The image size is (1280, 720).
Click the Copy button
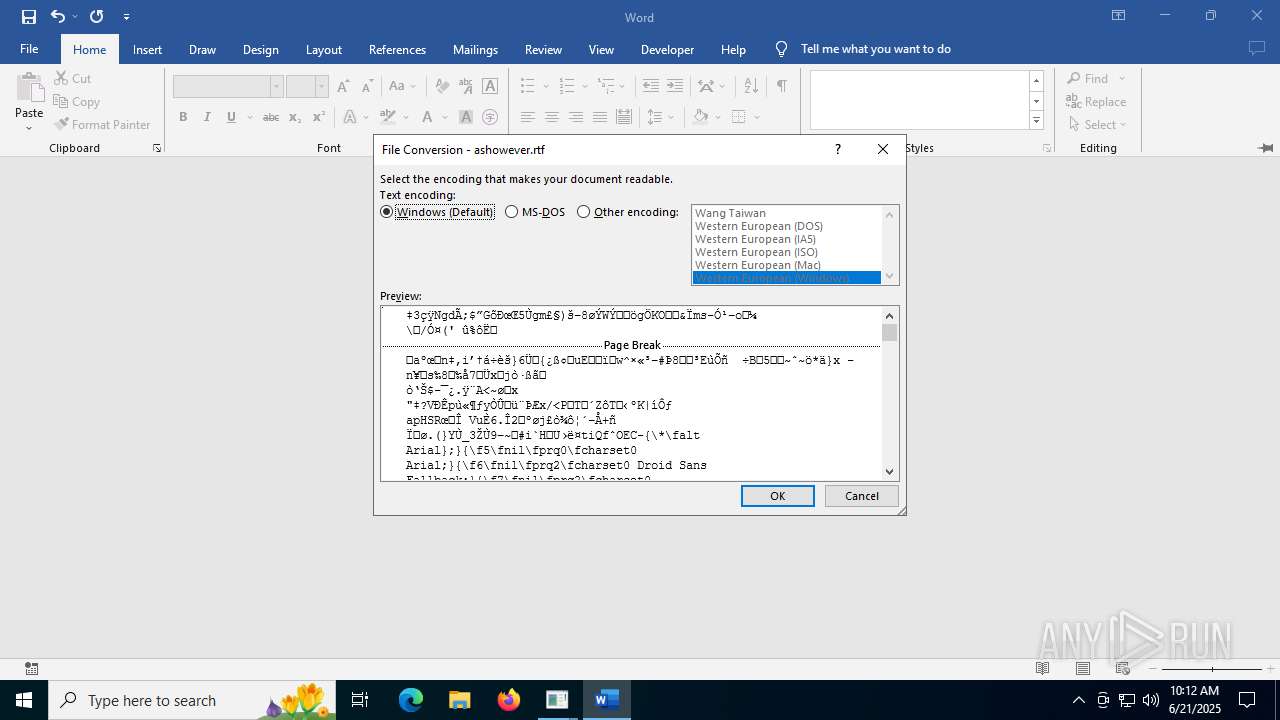76,102
